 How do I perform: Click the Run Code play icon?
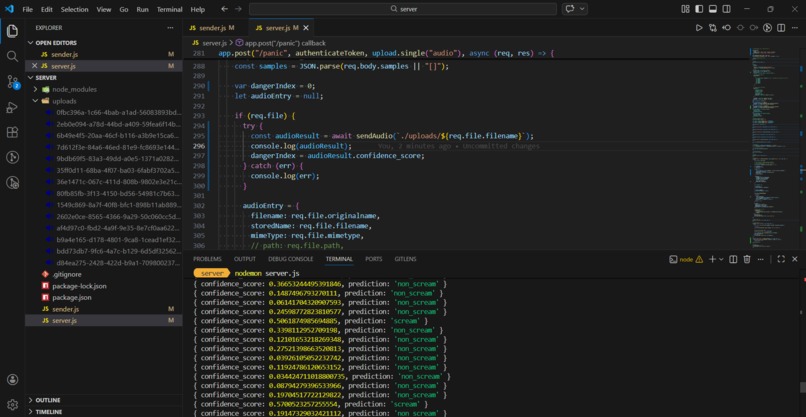[x=699, y=28]
